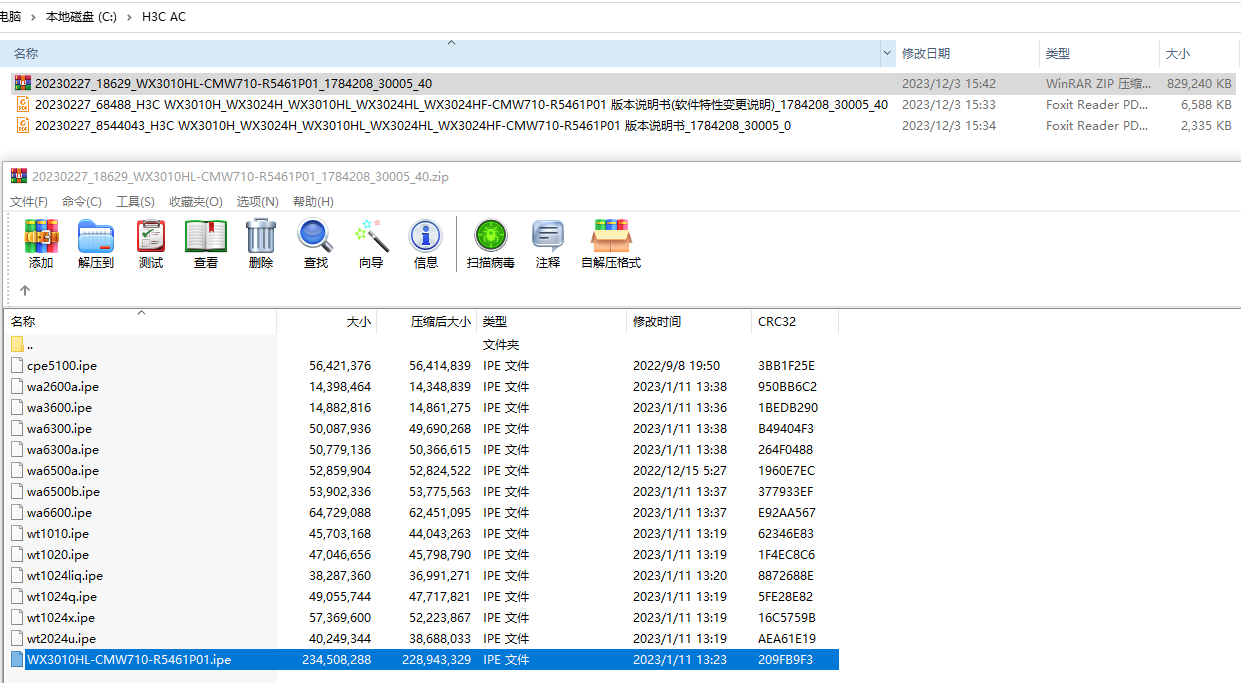
Task: Open the 查看 (View) toolbar icon
Action: point(206,243)
